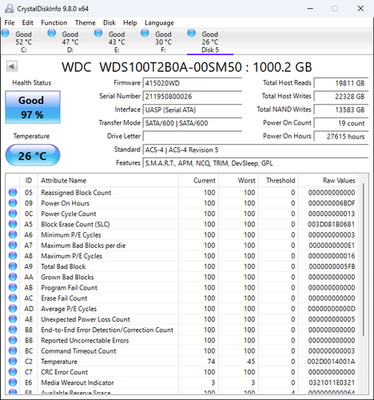Screen dimensions: 374x400
Task: Open the Language menu
Action: 159,23
